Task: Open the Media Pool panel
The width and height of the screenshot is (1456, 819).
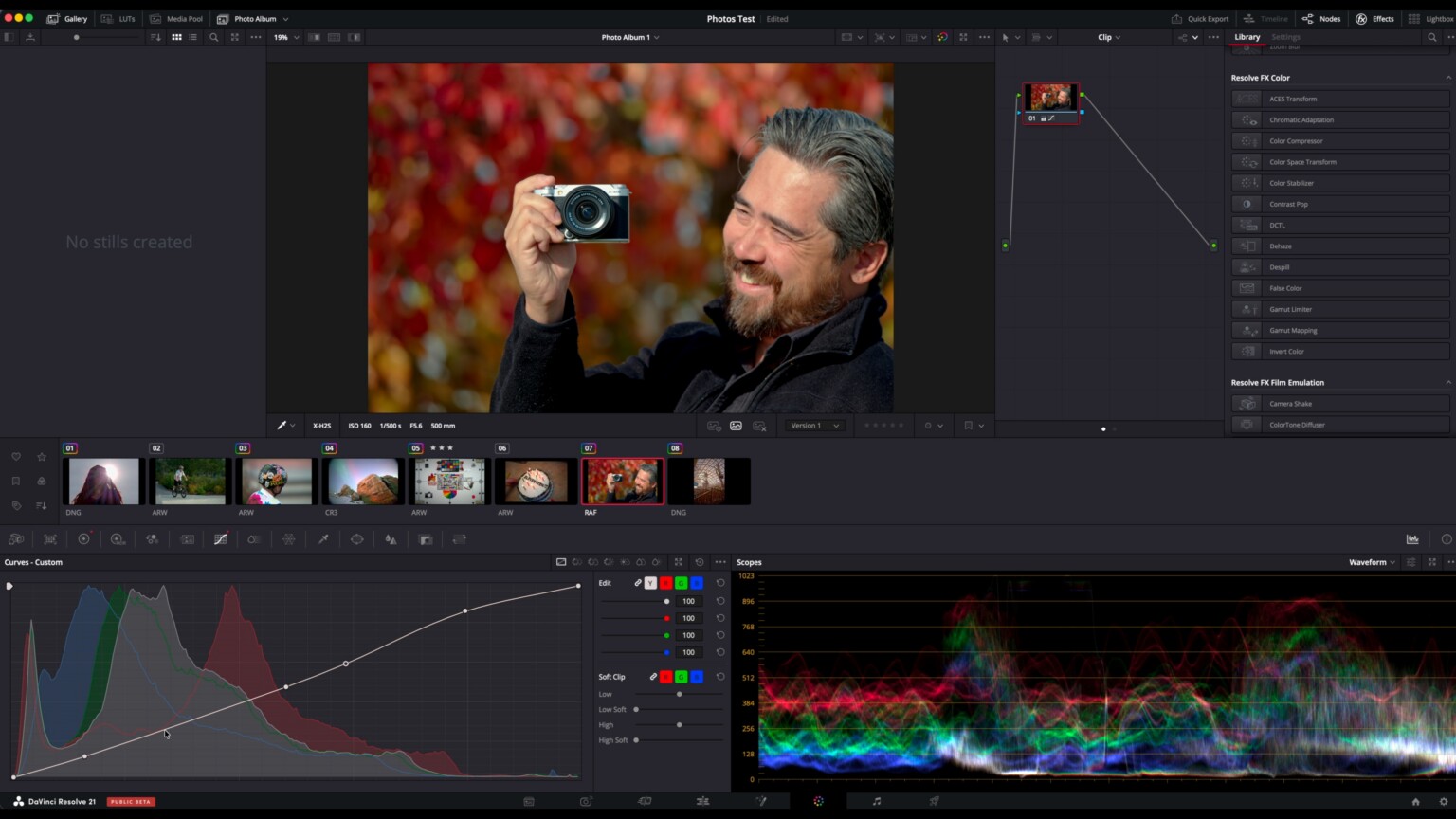Action: [176, 18]
